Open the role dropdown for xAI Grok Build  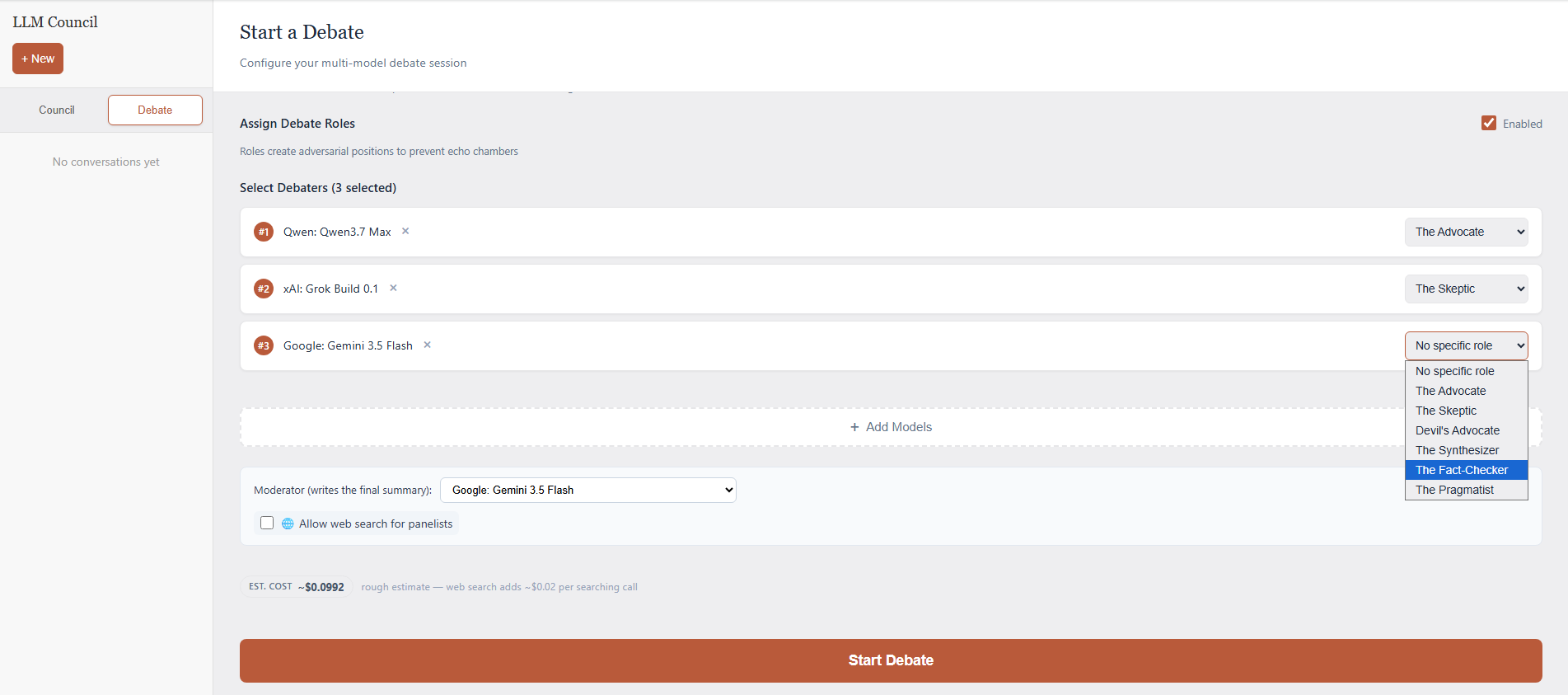[1467, 289]
